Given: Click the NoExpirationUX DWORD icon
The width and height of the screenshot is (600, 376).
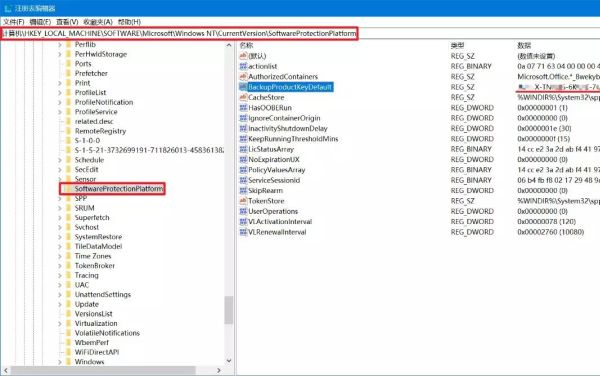Looking at the screenshot, I should click(243, 159).
